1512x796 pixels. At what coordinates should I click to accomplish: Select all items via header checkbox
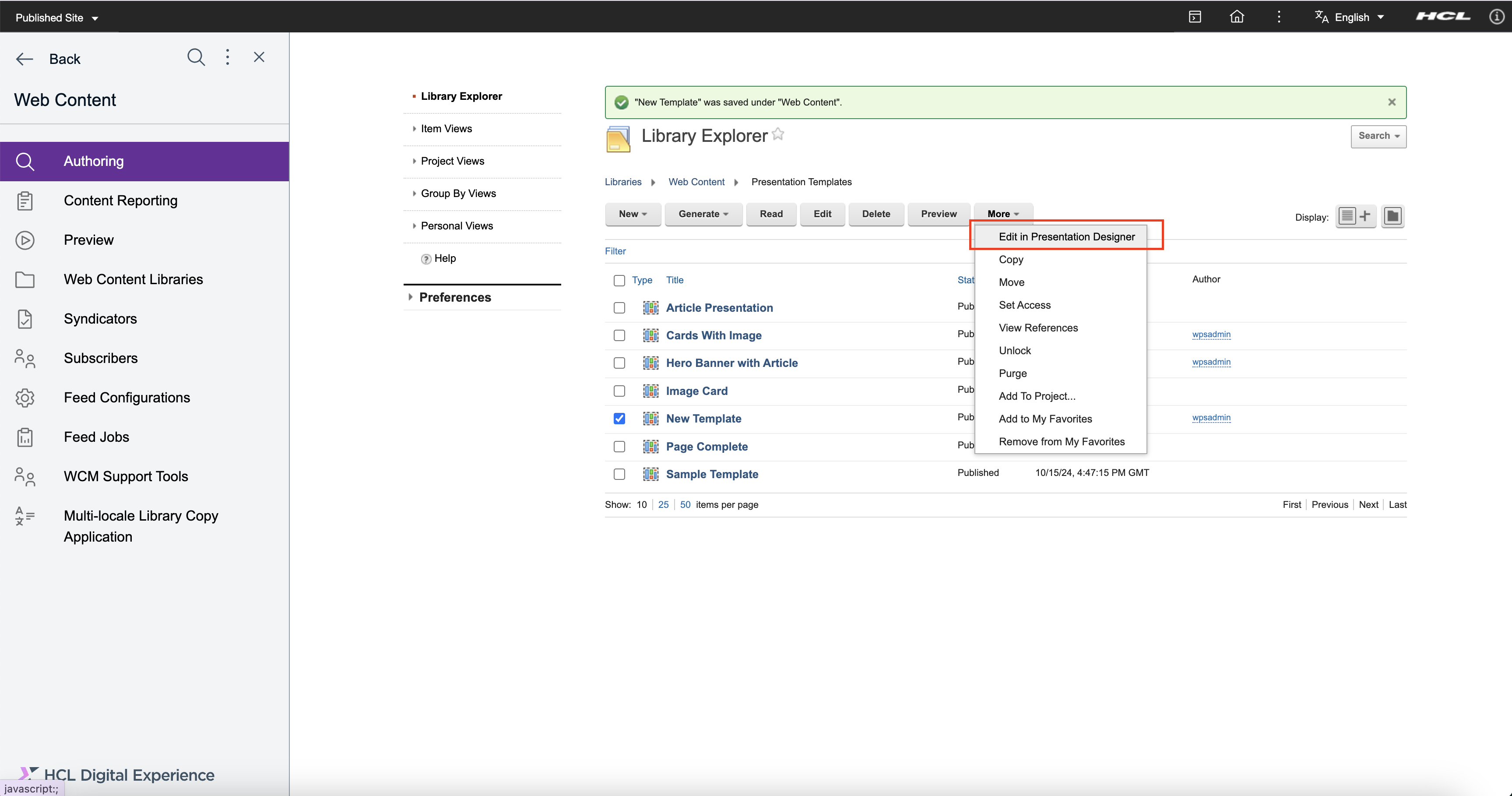pyautogui.click(x=619, y=281)
